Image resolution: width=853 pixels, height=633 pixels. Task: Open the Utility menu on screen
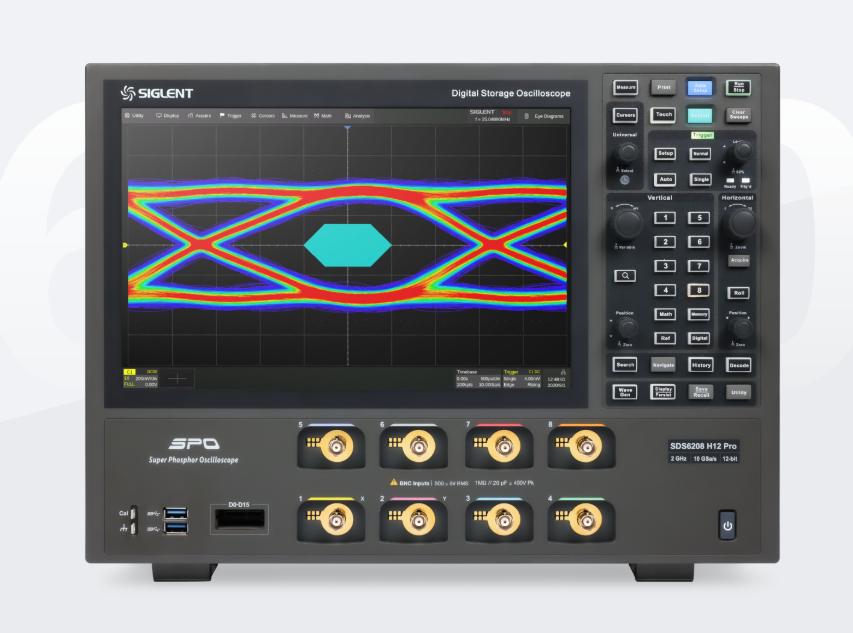[x=134, y=116]
